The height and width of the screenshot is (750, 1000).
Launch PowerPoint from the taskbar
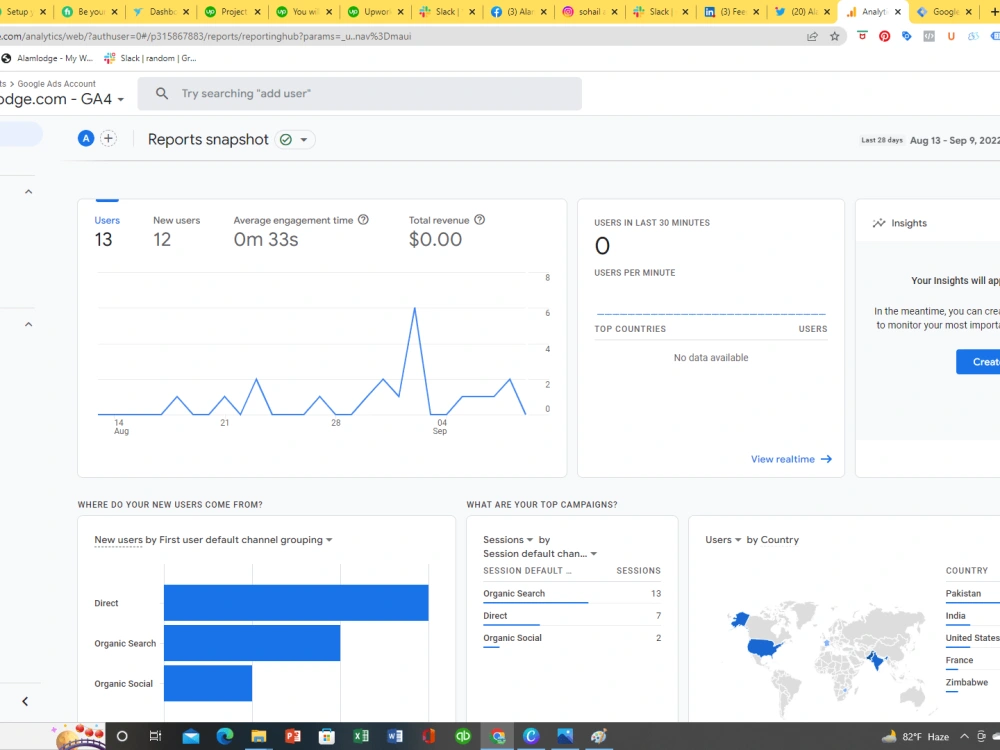pyautogui.click(x=293, y=737)
